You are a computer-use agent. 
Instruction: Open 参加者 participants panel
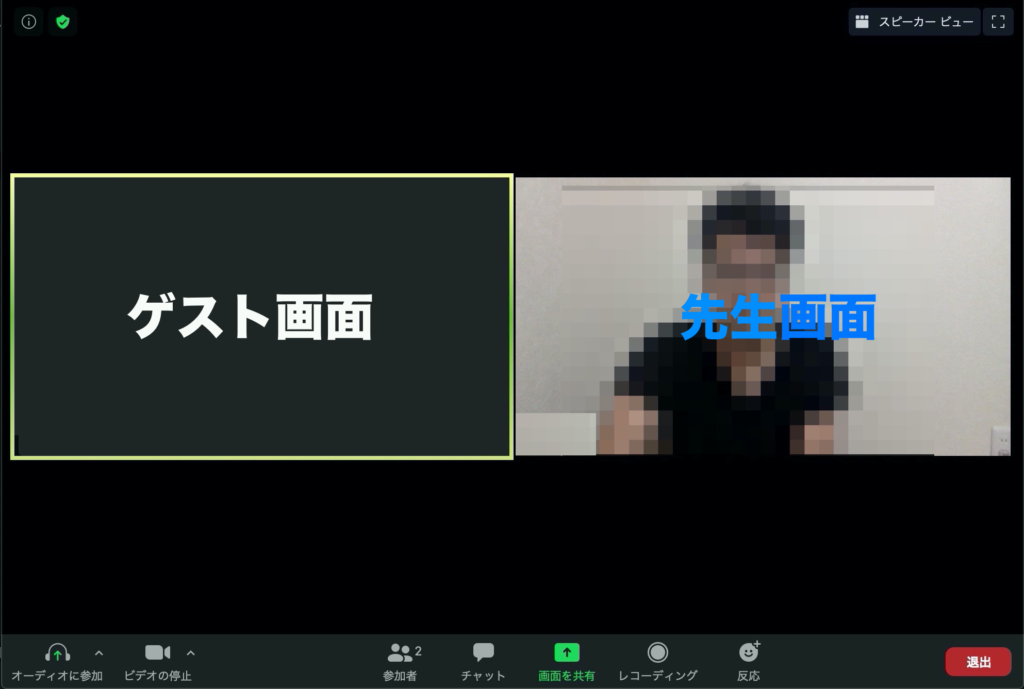(400, 661)
